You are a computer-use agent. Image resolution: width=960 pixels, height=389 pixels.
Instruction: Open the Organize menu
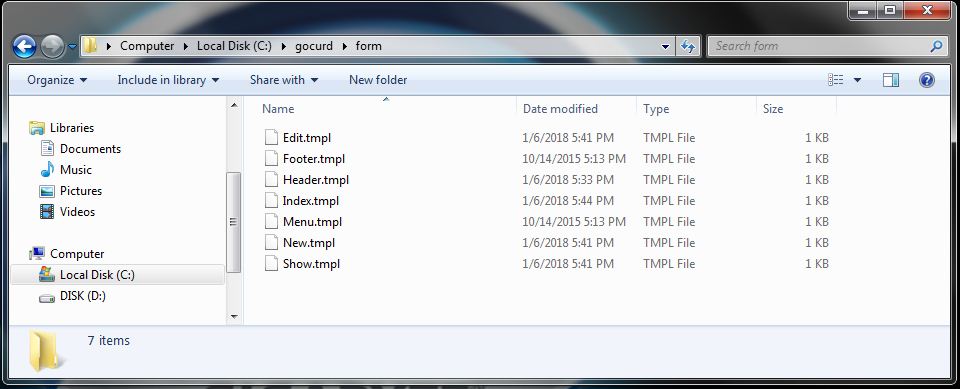58,80
